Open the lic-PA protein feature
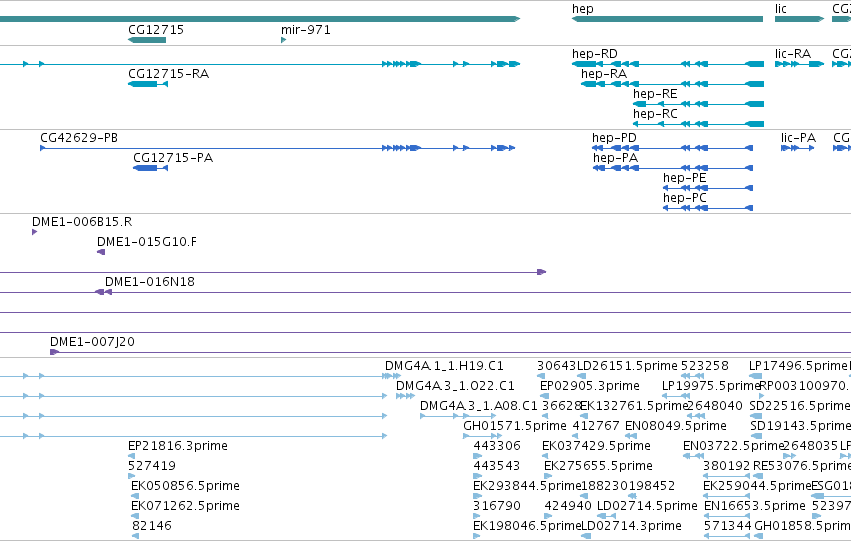The width and height of the screenshot is (851, 541). [797, 148]
